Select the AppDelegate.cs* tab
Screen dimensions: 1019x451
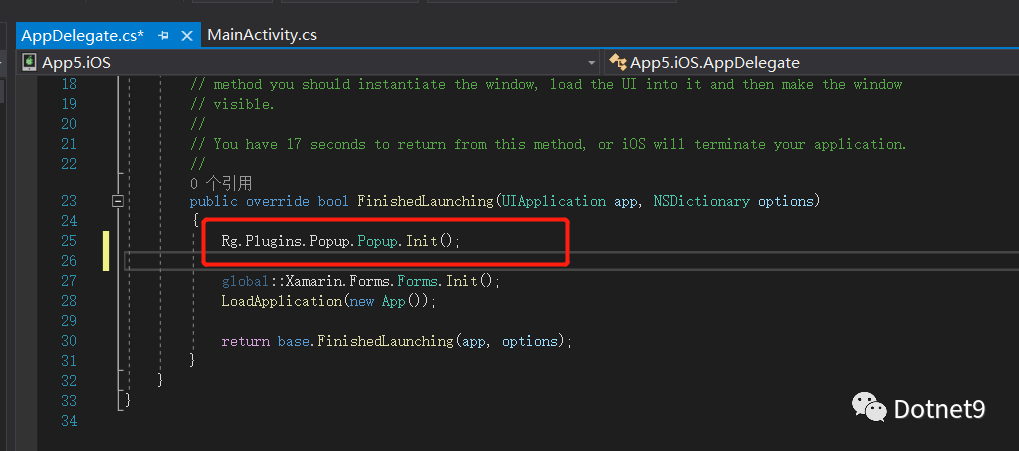[x=83, y=36]
